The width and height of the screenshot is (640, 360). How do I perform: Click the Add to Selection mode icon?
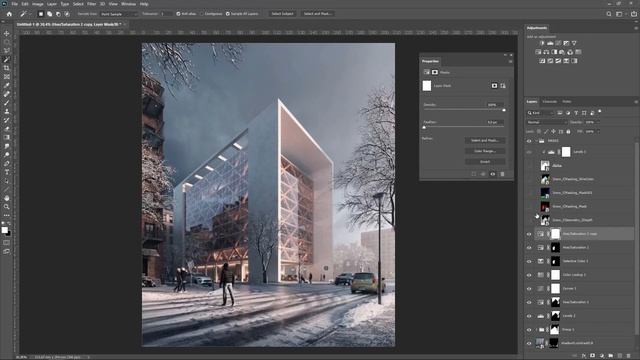[x=49, y=14]
